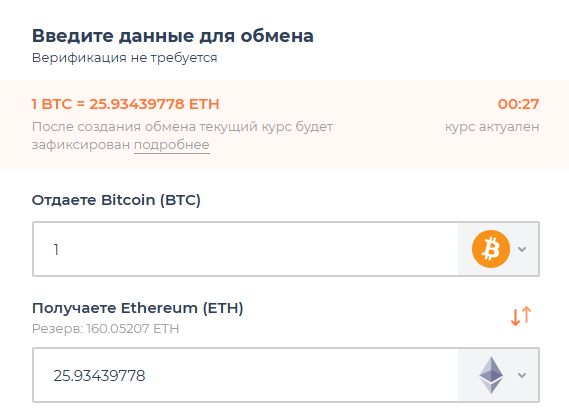This screenshot has height=413, width=569.
Task: Click the Введите данные для обмена heading
Action: (173, 36)
